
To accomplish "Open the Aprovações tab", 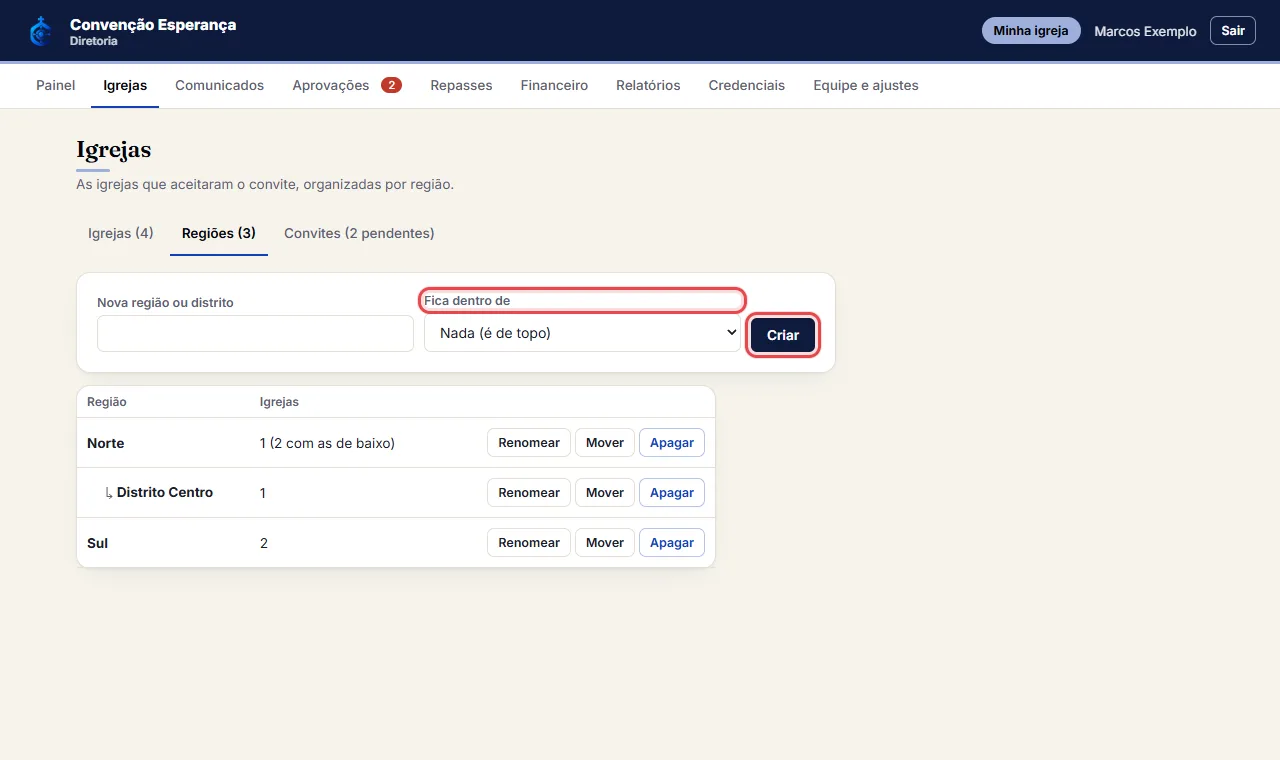I will [347, 85].
